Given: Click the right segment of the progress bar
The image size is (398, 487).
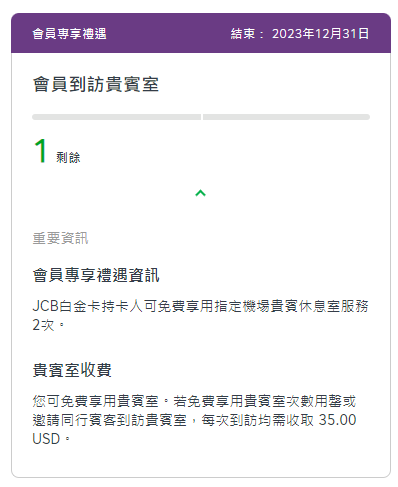Looking at the screenshot, I should [286, 117].
